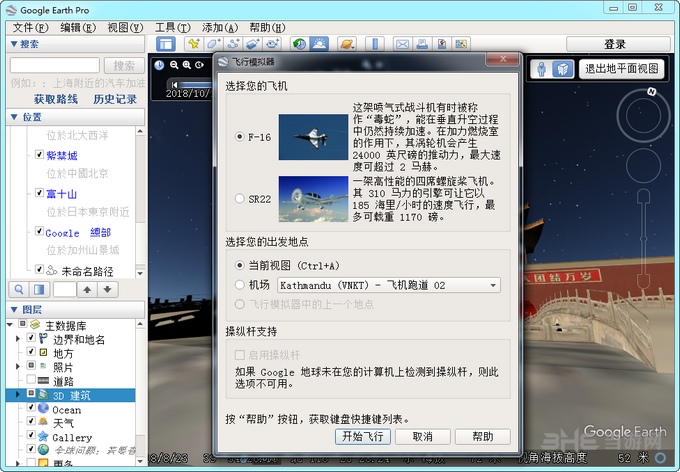Screen dimensions: 680x472
Task: Click the 3D building view icon
Action: tap(562, 69)
